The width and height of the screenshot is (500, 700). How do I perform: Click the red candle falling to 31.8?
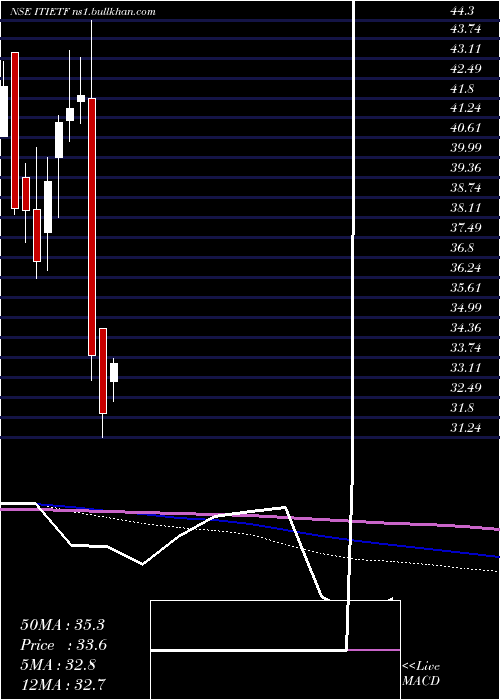coord(103,371)
